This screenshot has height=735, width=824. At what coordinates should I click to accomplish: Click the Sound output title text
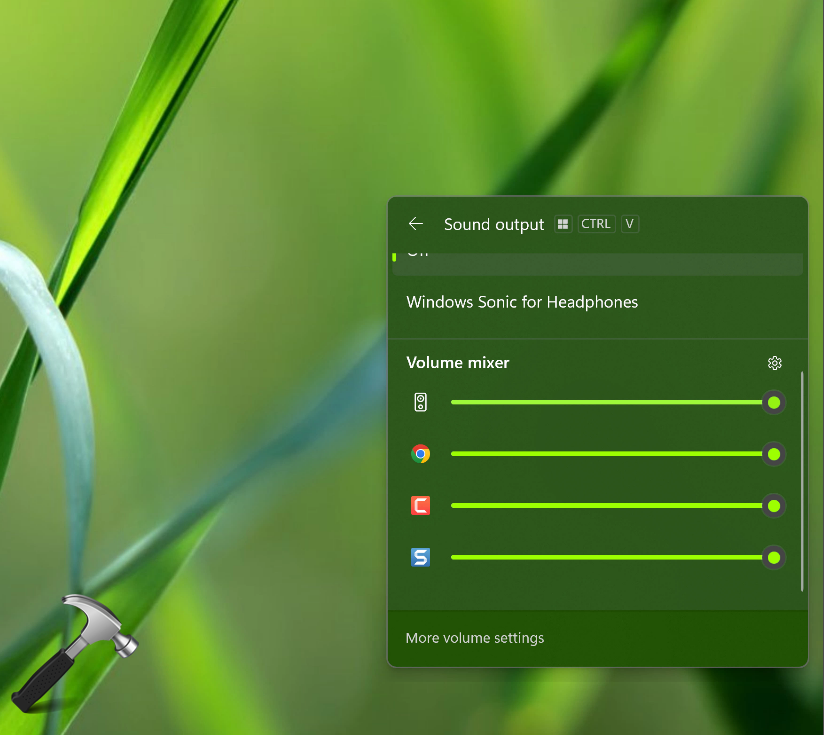tap(494, 224)
